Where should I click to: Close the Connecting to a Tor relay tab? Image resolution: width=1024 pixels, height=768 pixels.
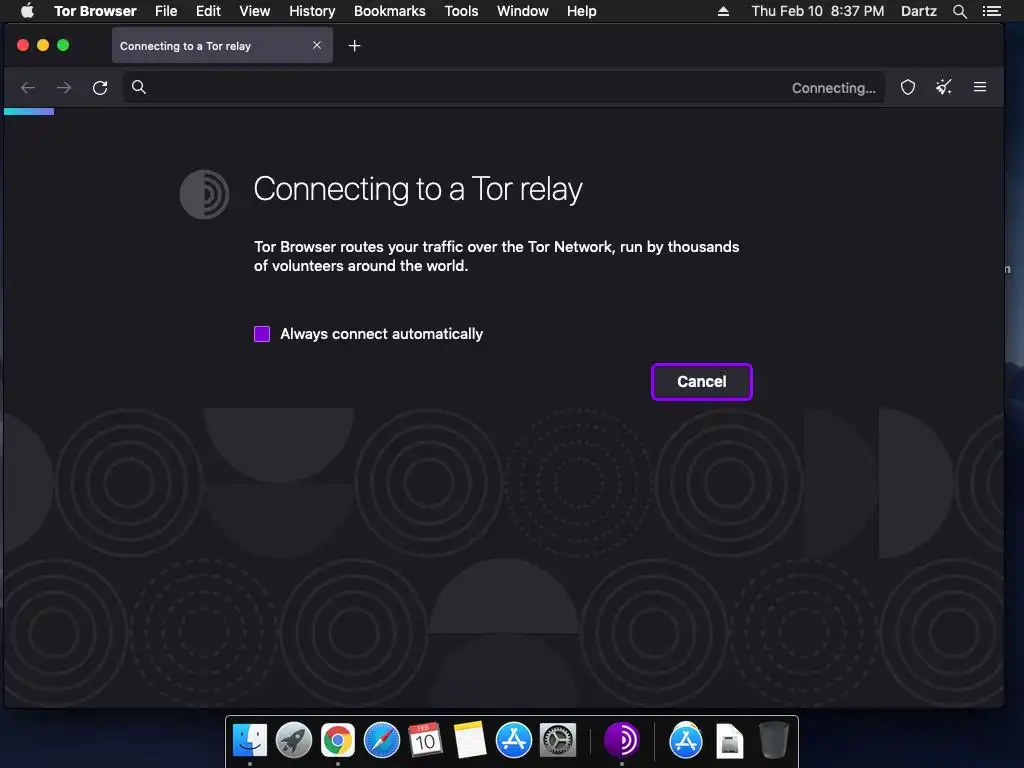click(317, 45)
